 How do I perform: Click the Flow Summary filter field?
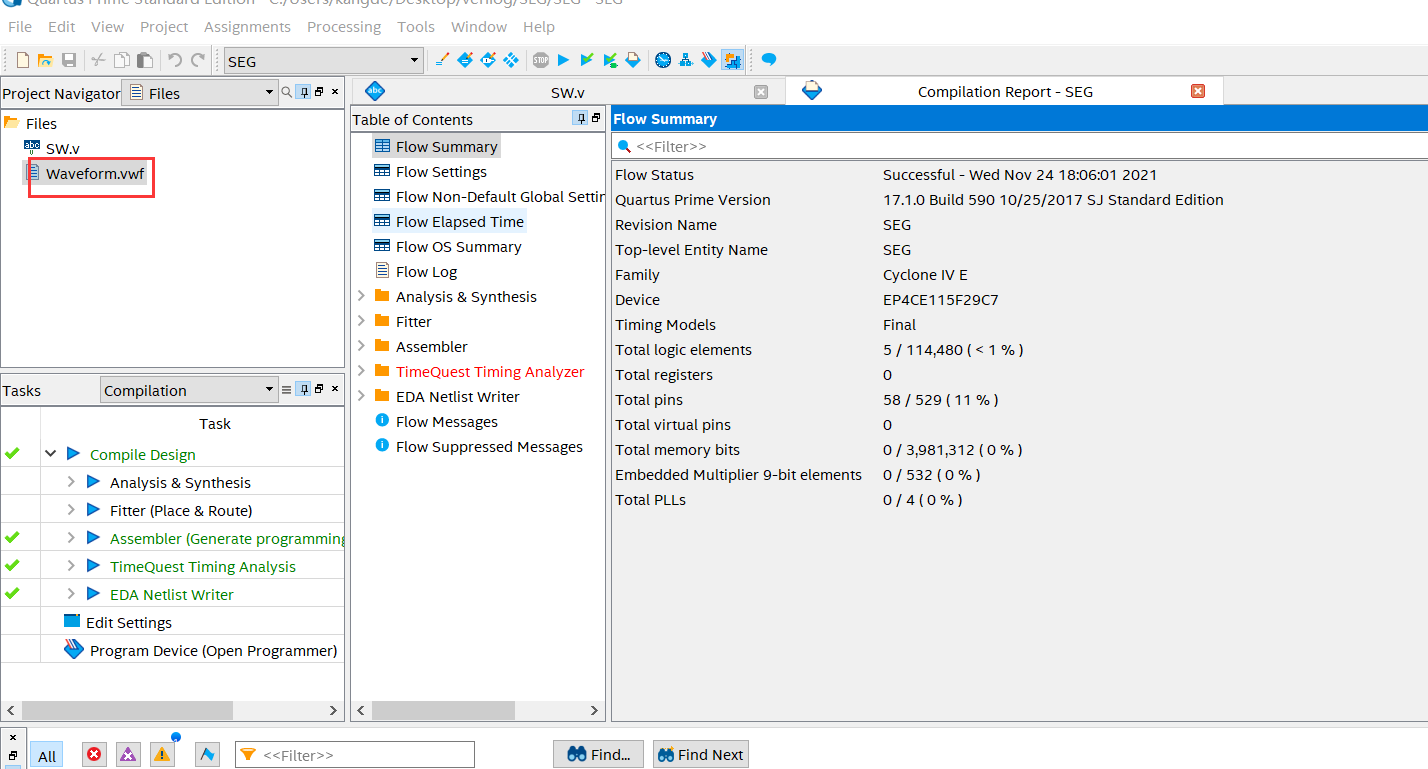[1020, 146]
